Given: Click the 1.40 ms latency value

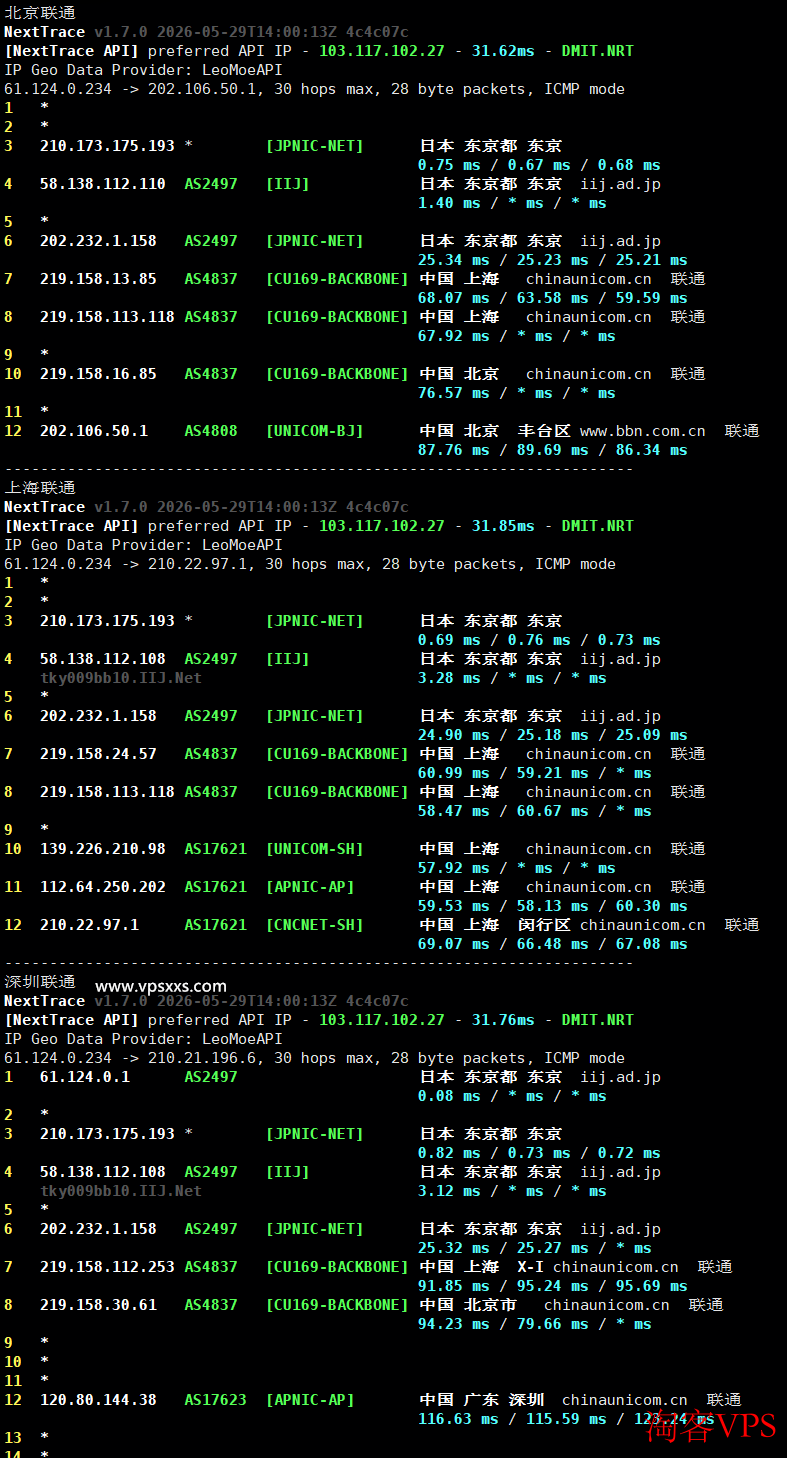Looking at the screenshot, I should (449, 203).
